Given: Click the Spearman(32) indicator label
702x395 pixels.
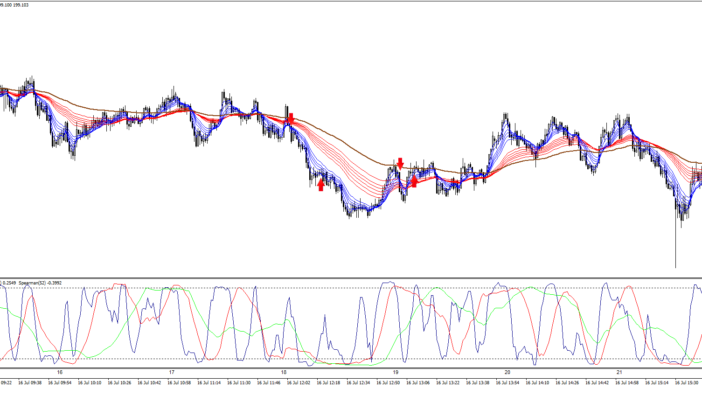Looking at the screenshot, I should coord(40,283).
